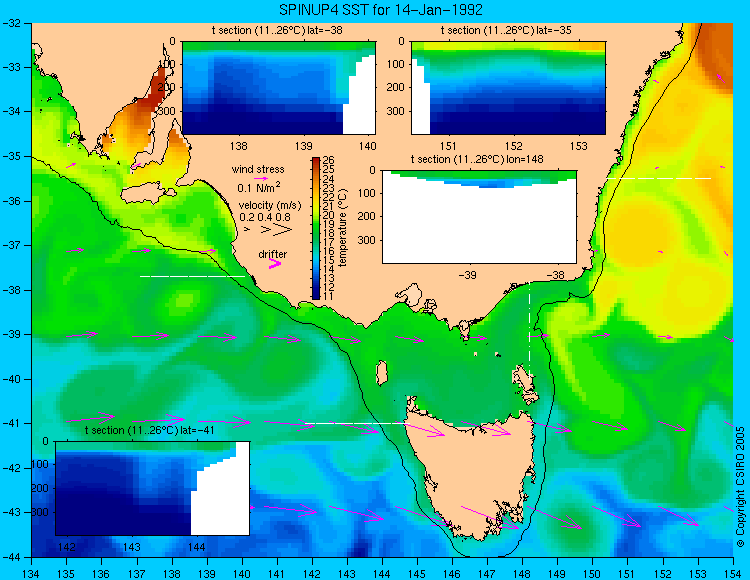Open the lon=148 temperature section inset
The image size is (750, 580).
click(x=479, y=217)
